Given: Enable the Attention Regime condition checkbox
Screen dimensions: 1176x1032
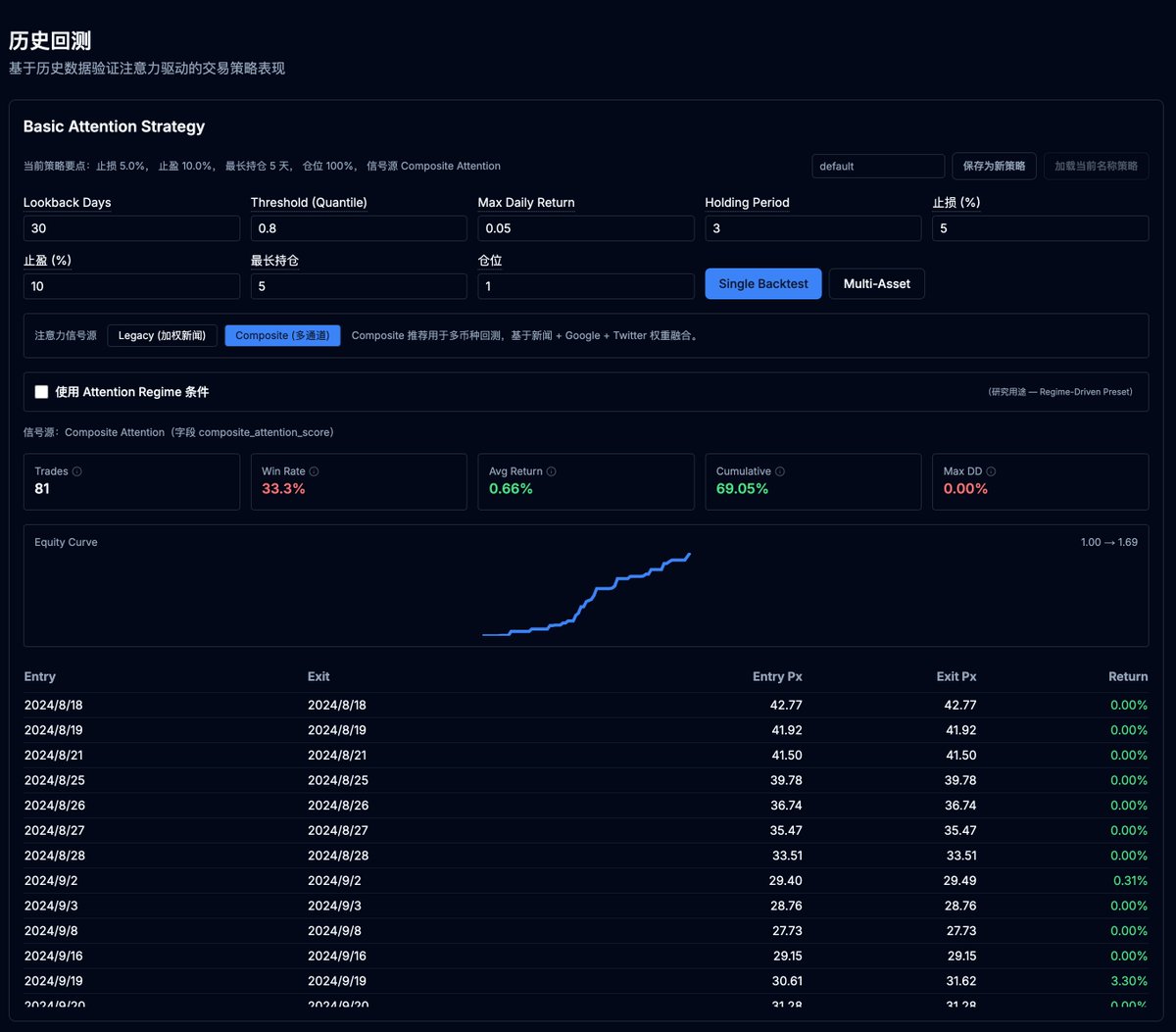Looking at the screenshot, I should [x=41, y=392].
